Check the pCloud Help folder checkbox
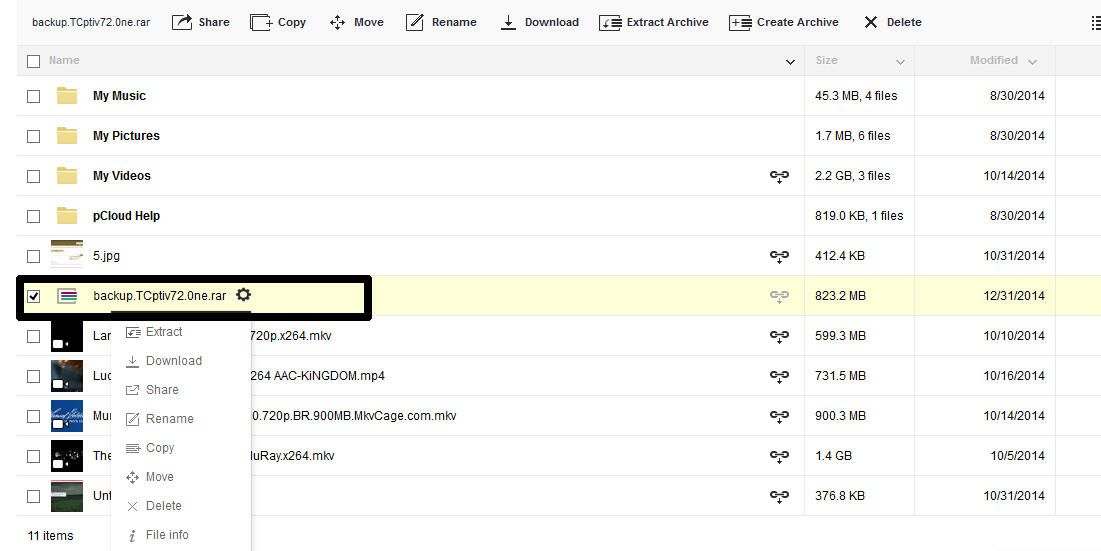 tap(34, 216)
